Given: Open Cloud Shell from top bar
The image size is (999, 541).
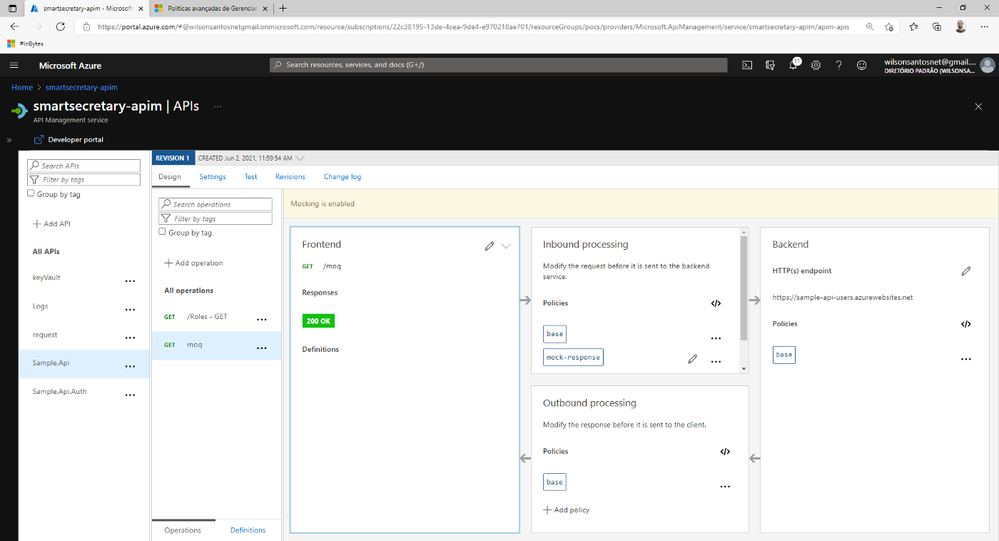Looking at the screenshot, I should click(747, 65).
